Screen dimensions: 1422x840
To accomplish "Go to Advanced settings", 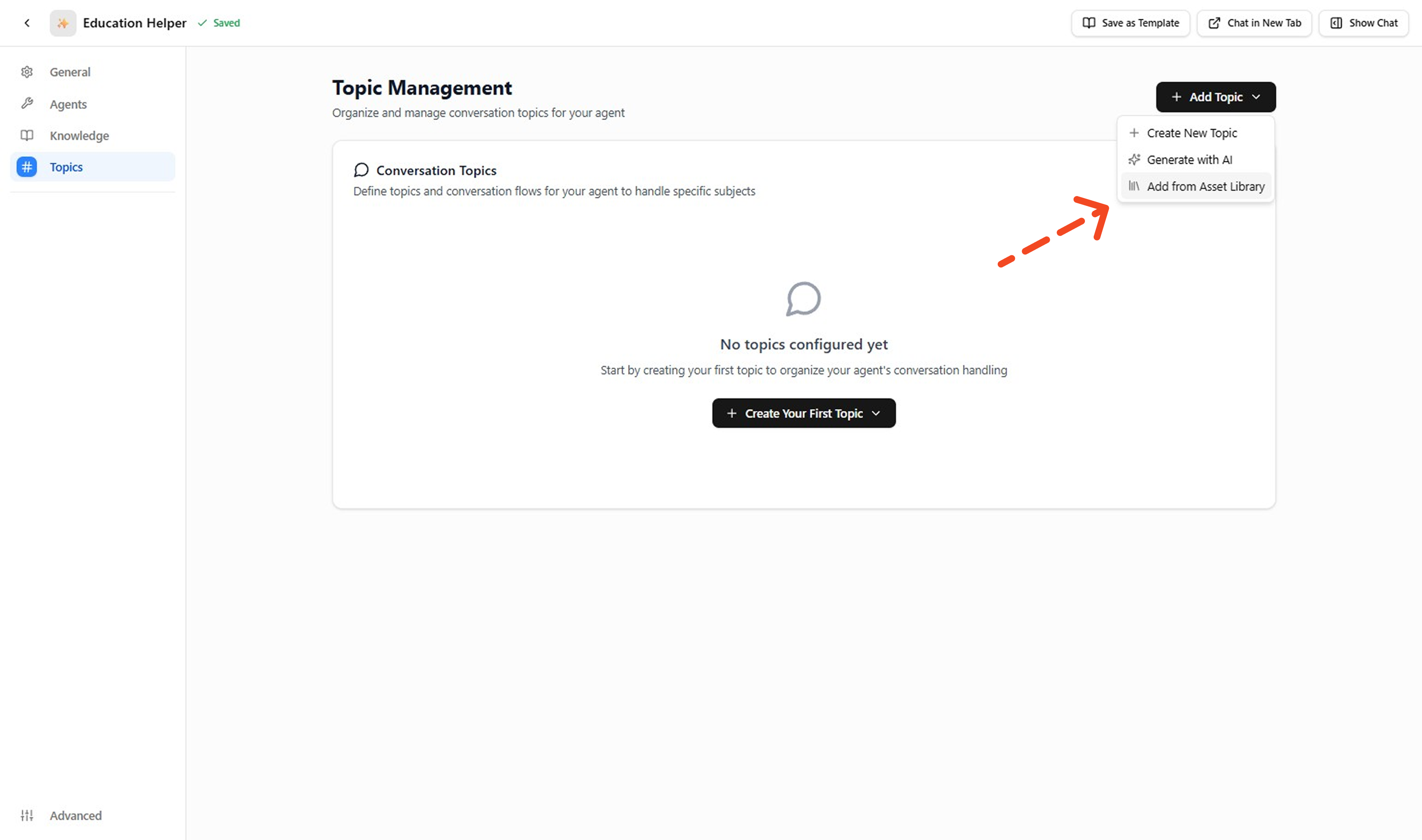I will 75,815.
